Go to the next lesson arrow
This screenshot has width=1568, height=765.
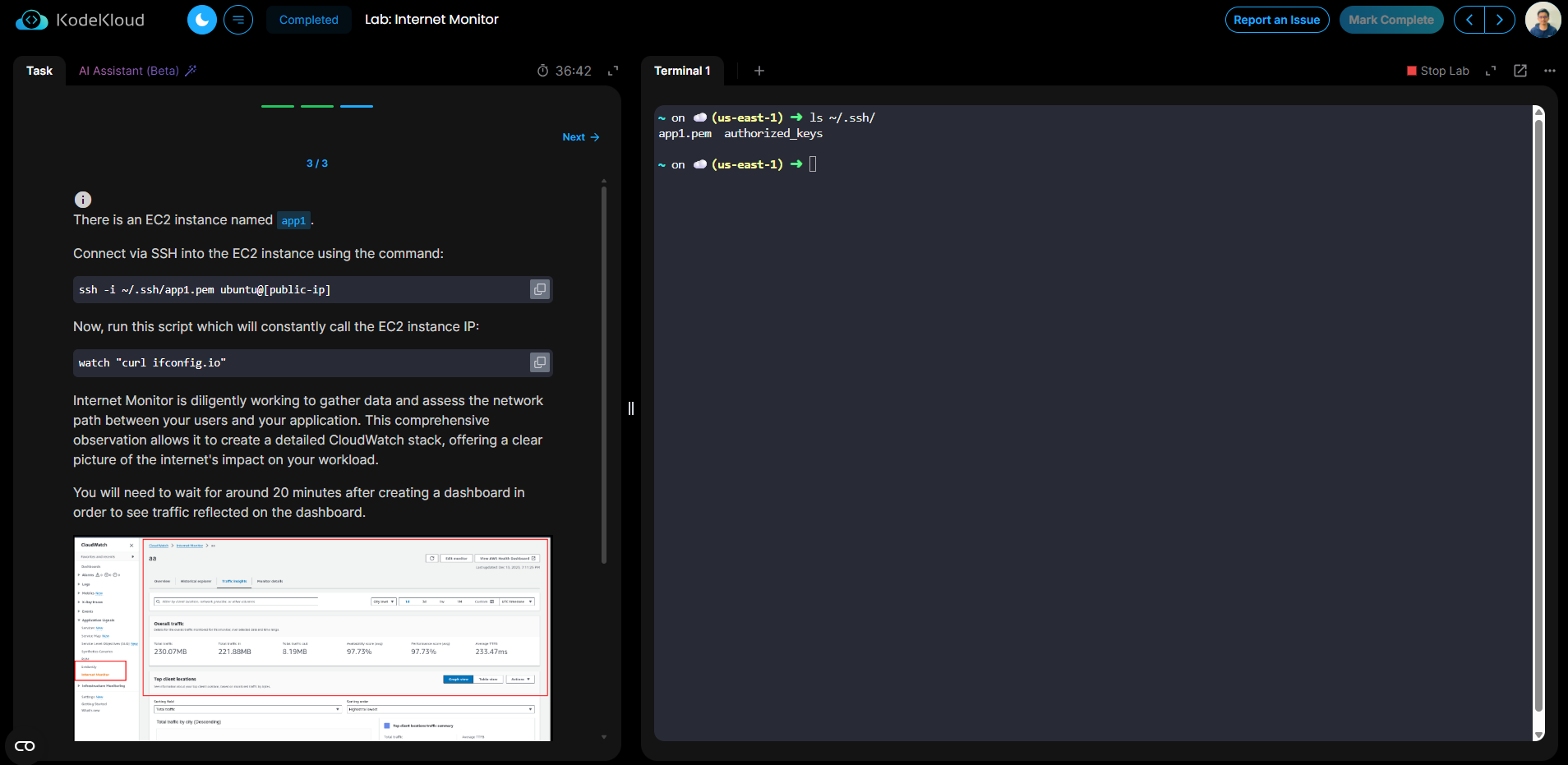1500,20
